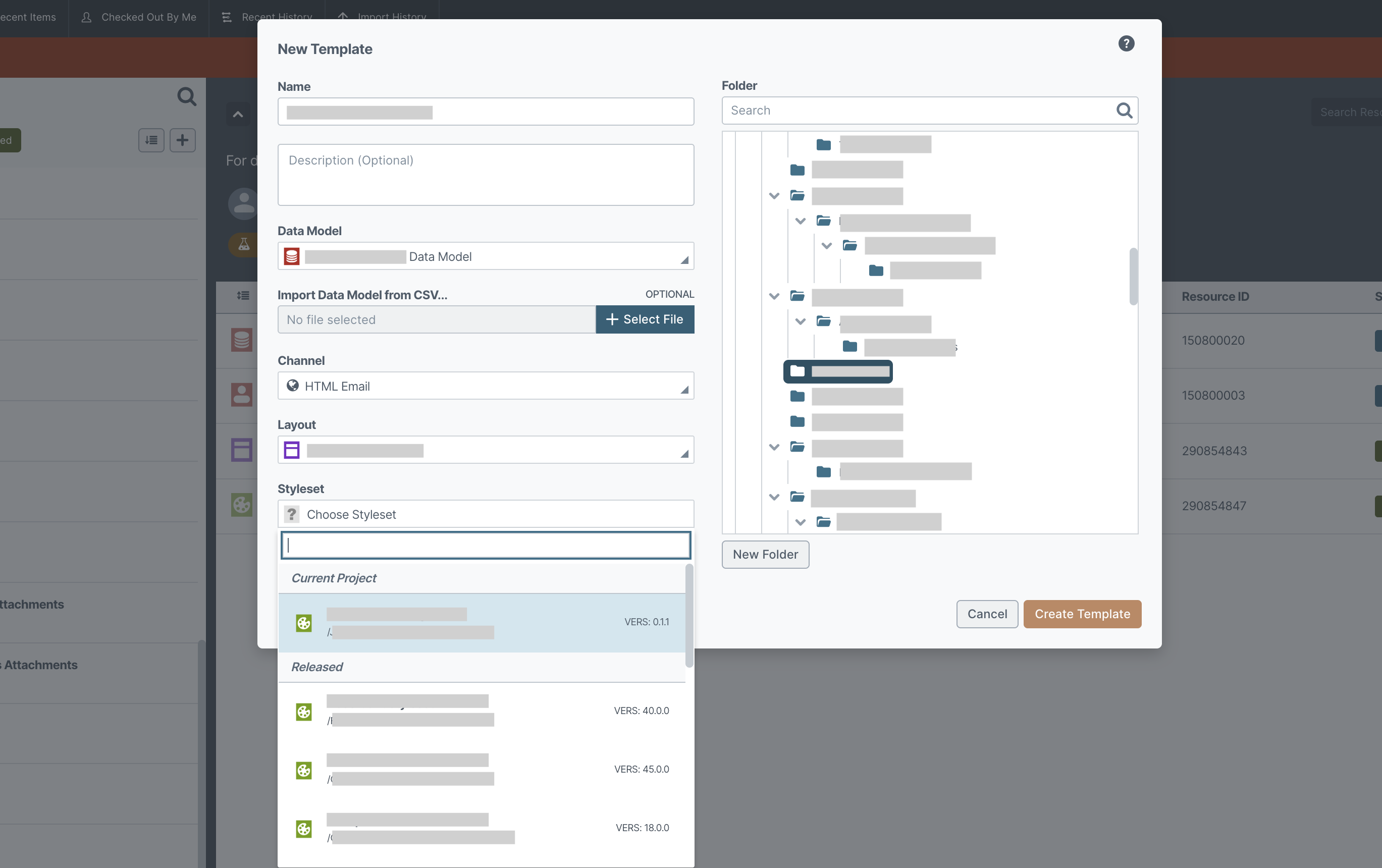Image resolution: width=1382 pixels, height=868 pixels.
Task: Collapse the last visible nested folder chevron
Action: point(800,522)
